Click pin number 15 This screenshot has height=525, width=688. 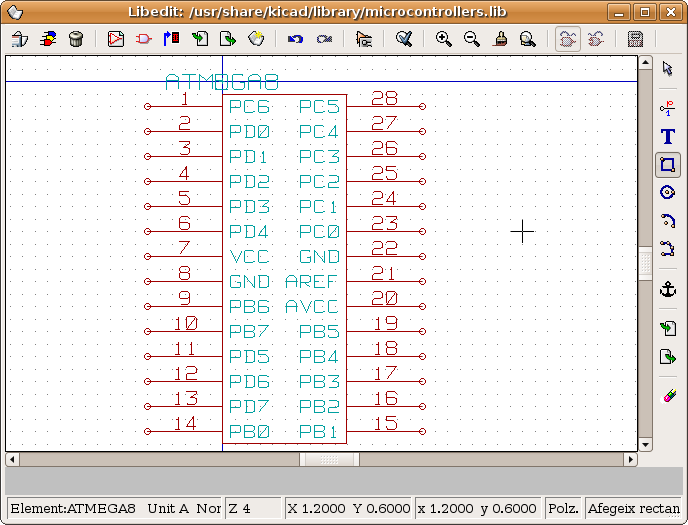click(x=386, y=424)
